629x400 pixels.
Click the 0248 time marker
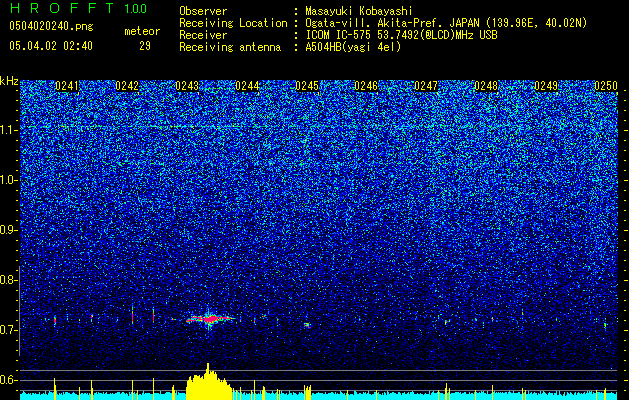(x=486, y=86)
